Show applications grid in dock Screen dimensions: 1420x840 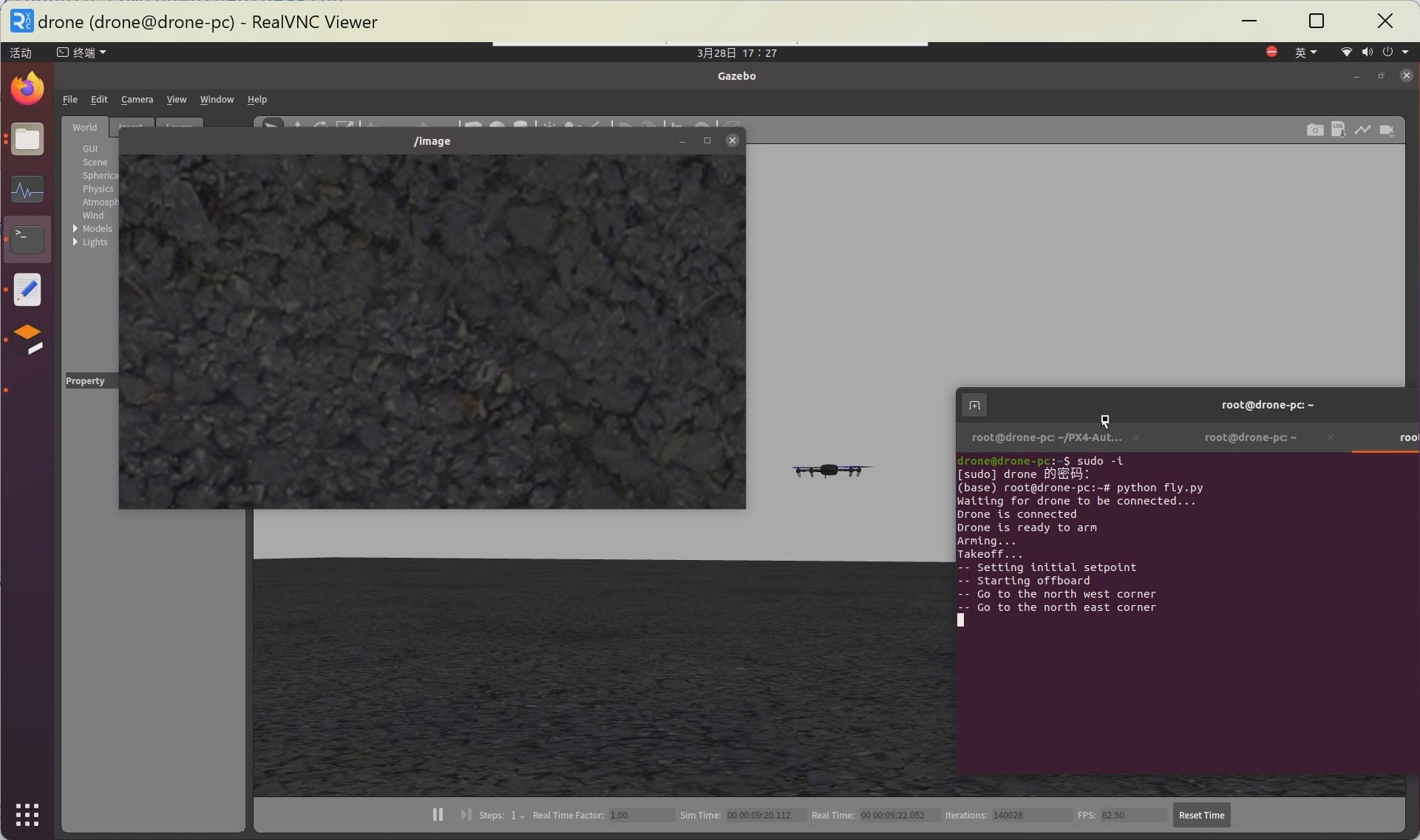coord(27,814)
